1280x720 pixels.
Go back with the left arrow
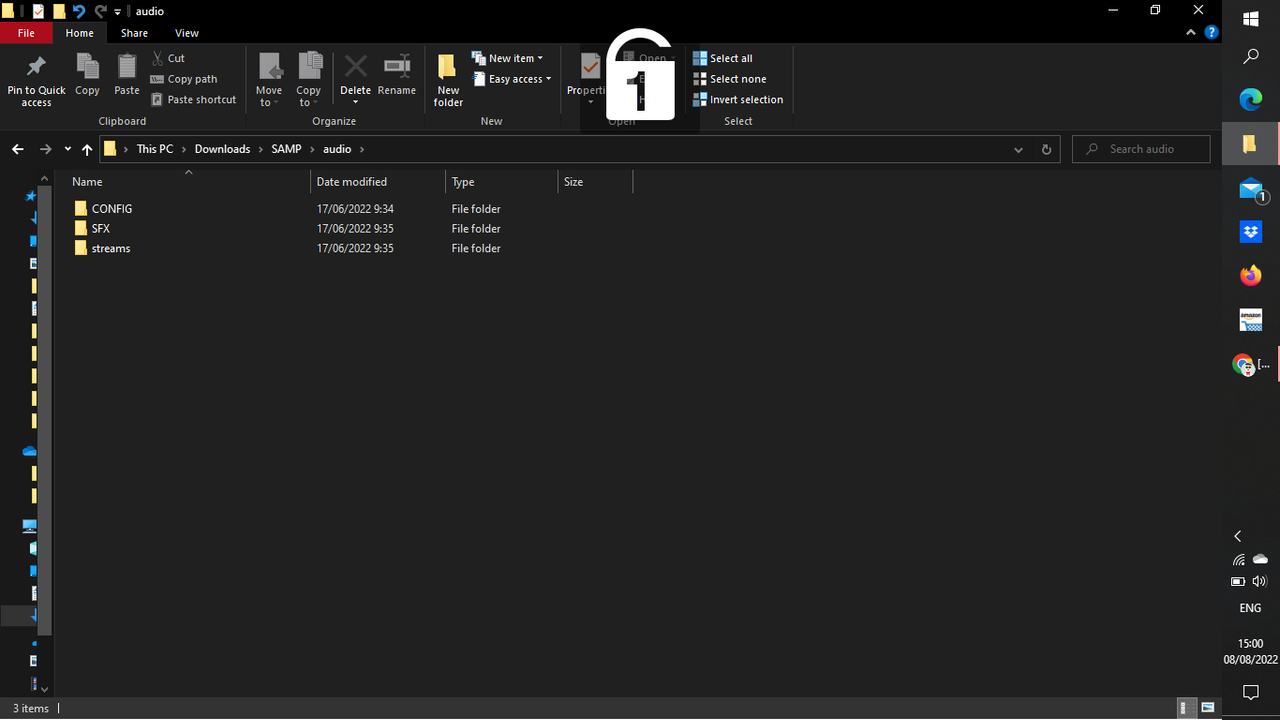pos(18,149)
